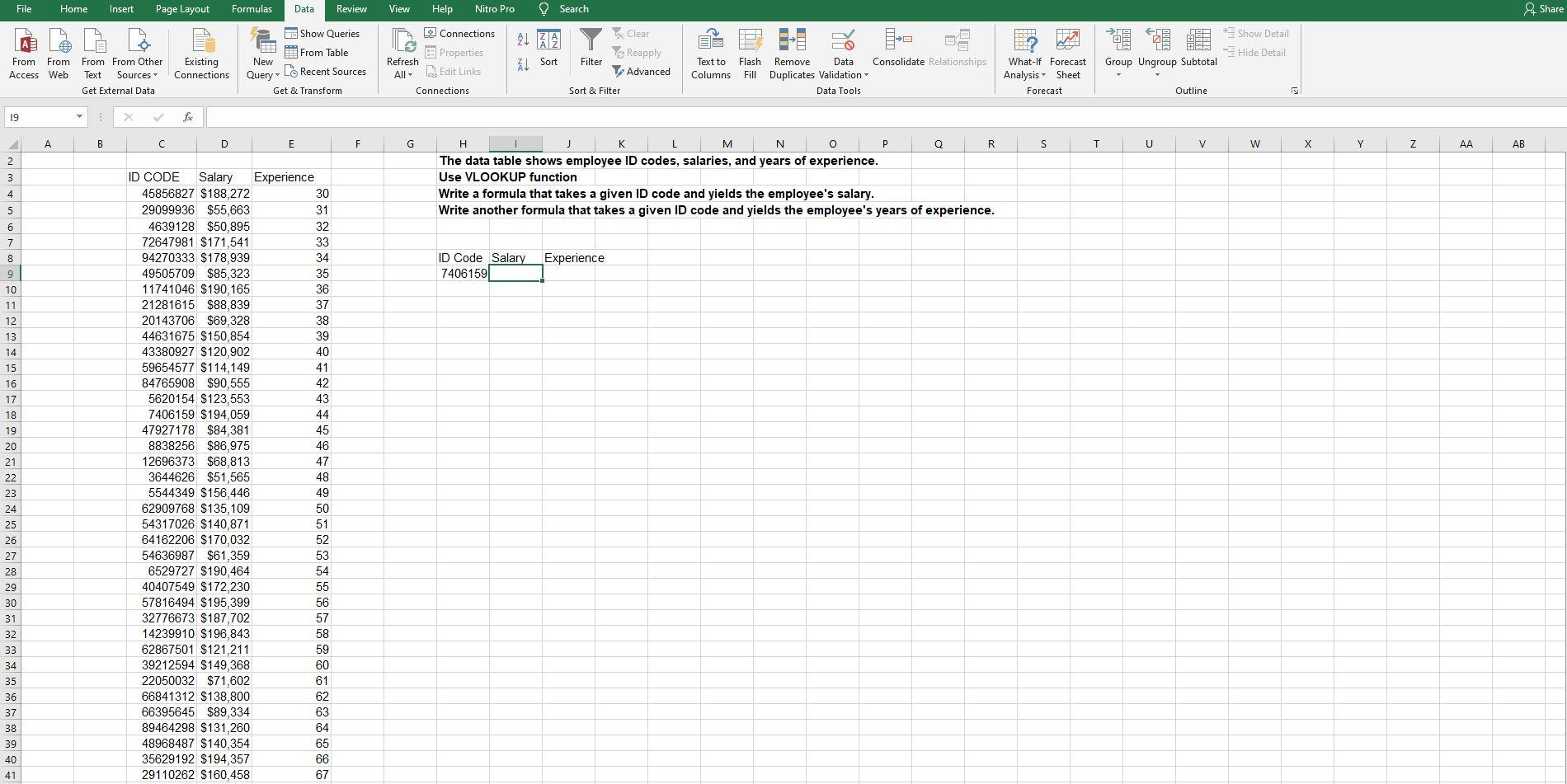Viewport: 1567px width, 784px height.
Task: Select cell H9 containing 7406159
Action: click(x=463, y=273)
